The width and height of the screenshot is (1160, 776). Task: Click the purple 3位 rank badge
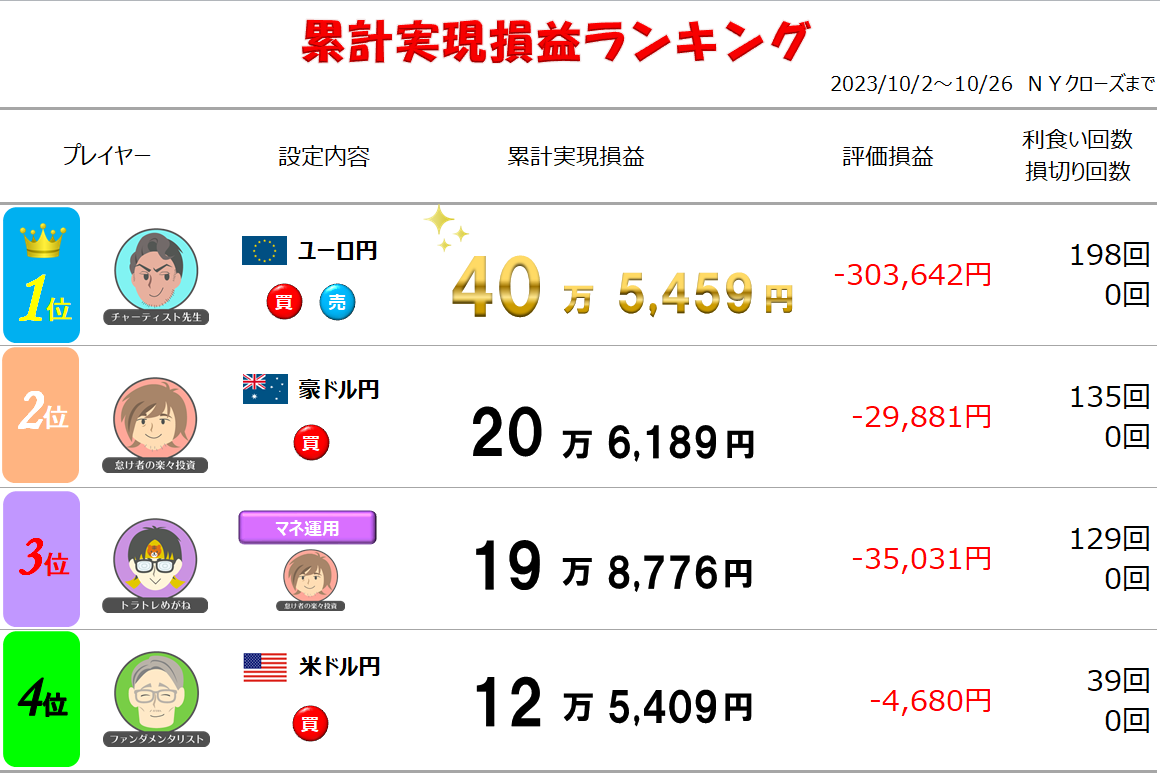pyautogui.click(x=41, y=559)
